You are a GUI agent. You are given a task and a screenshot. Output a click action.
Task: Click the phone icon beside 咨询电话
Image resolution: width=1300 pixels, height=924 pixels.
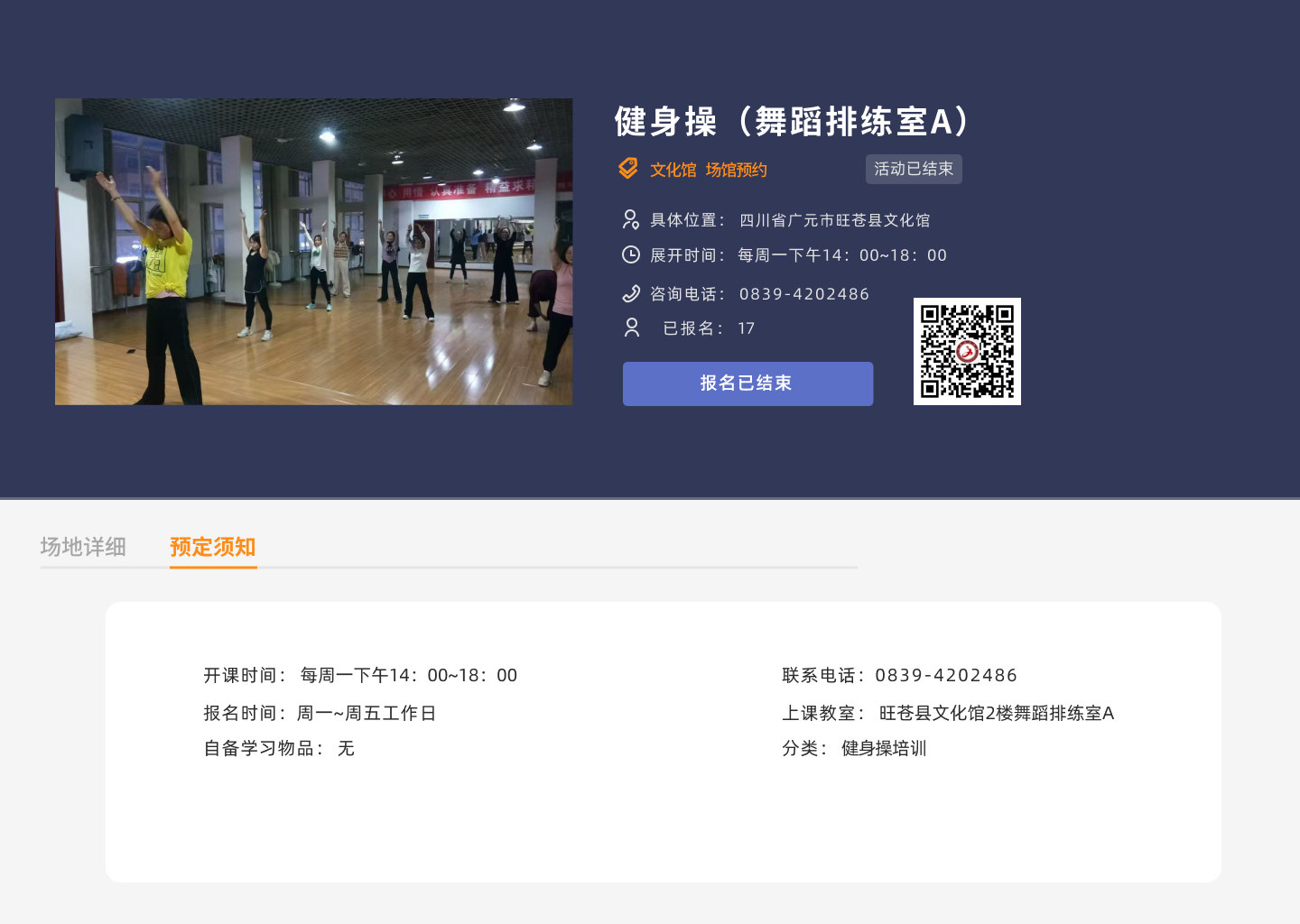[631, 293]
